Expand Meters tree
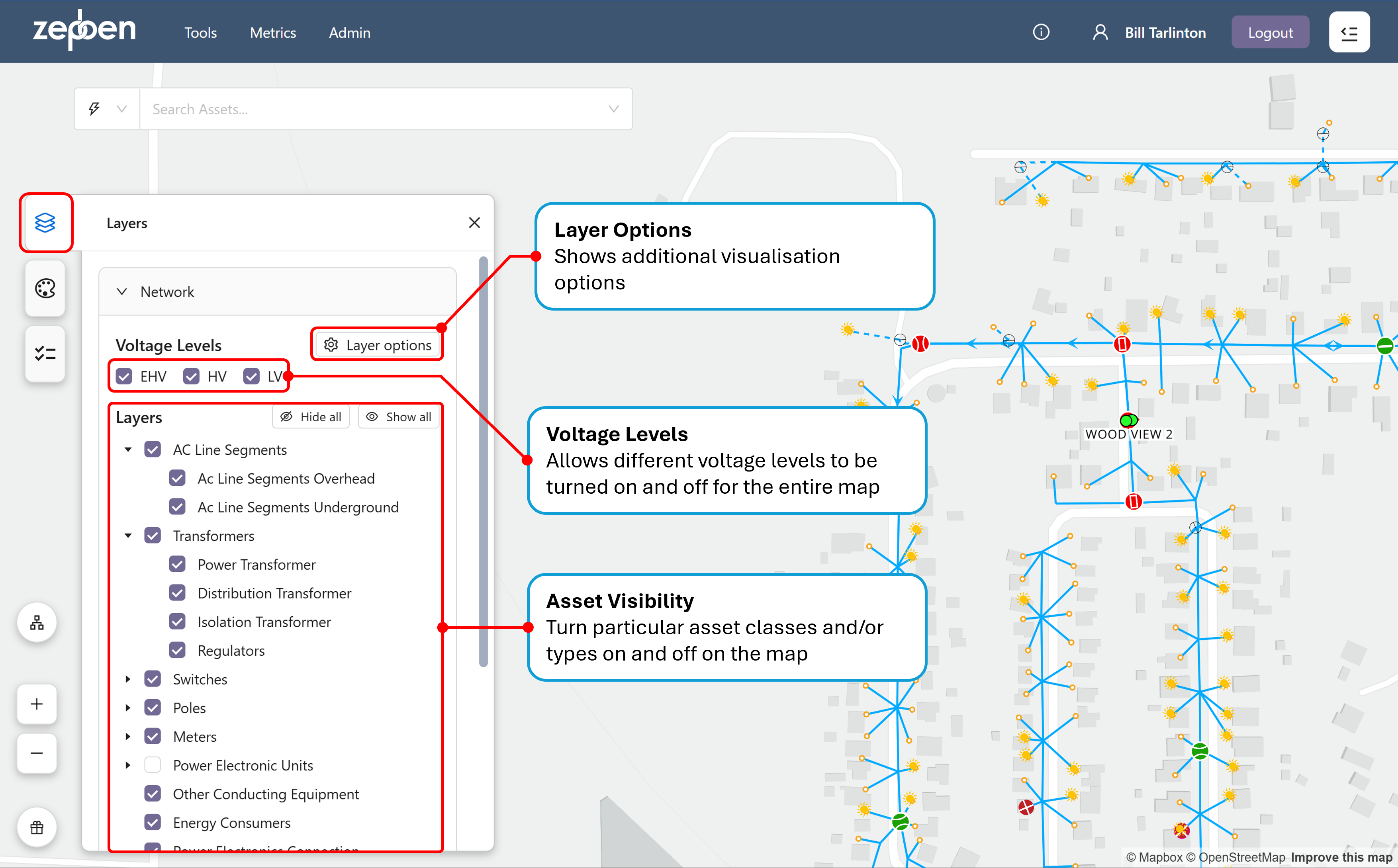The height and width of the screenshot is (868, 1398). tap(128, 737)
